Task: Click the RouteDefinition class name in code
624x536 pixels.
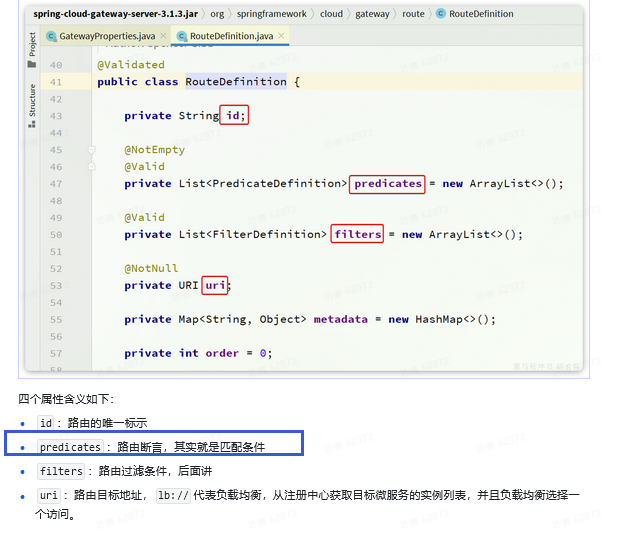Action: [236, 82]
